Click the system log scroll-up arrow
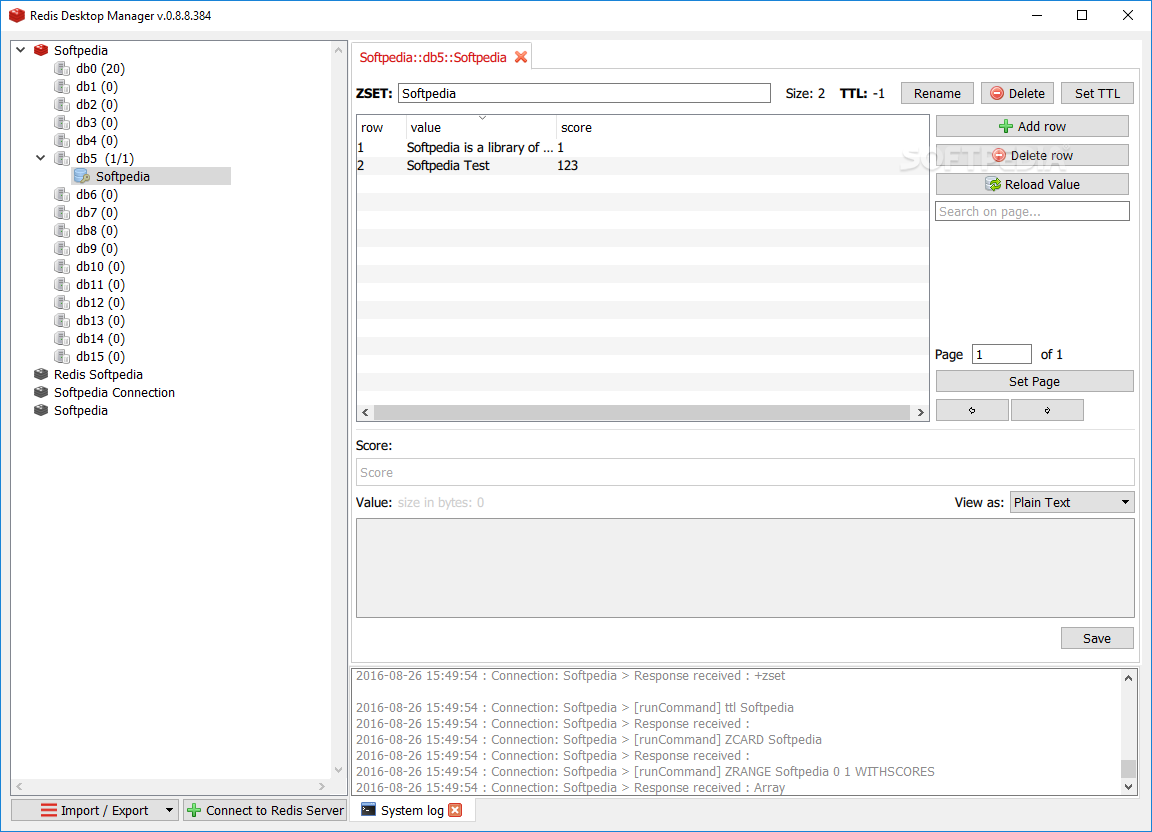Image resolution: width=1152 pixels, height=832 pixels. point(1128,678)
